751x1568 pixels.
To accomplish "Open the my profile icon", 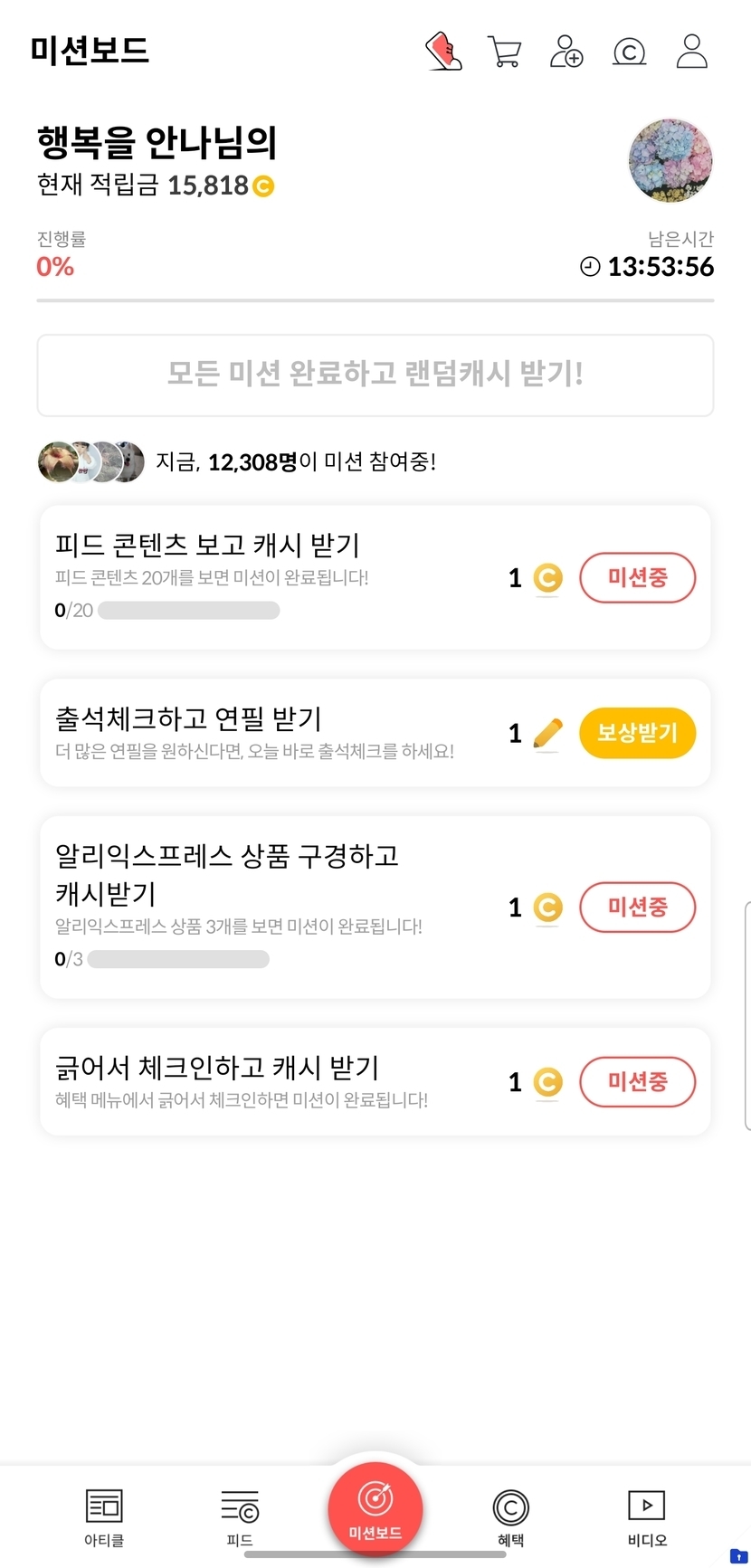I will (692, 52).
